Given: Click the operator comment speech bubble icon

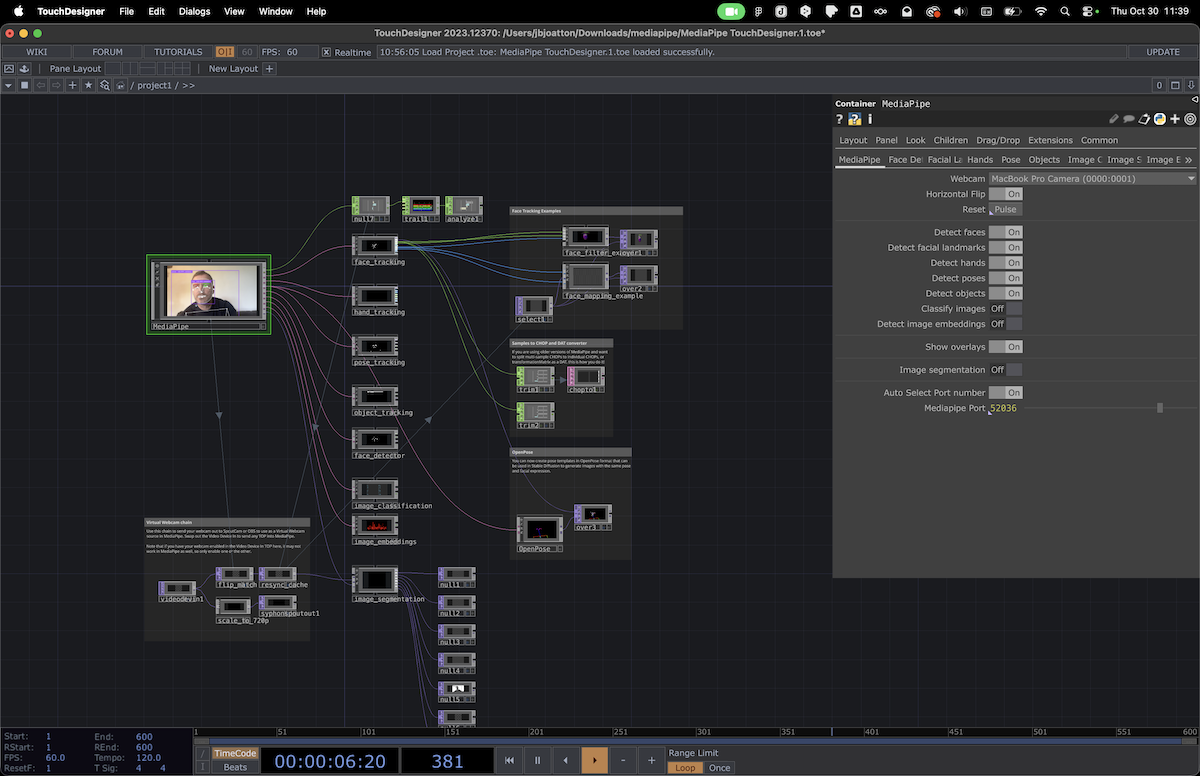Looking at the screenshot, I should pyautogui.click(x=1129, y=119).
